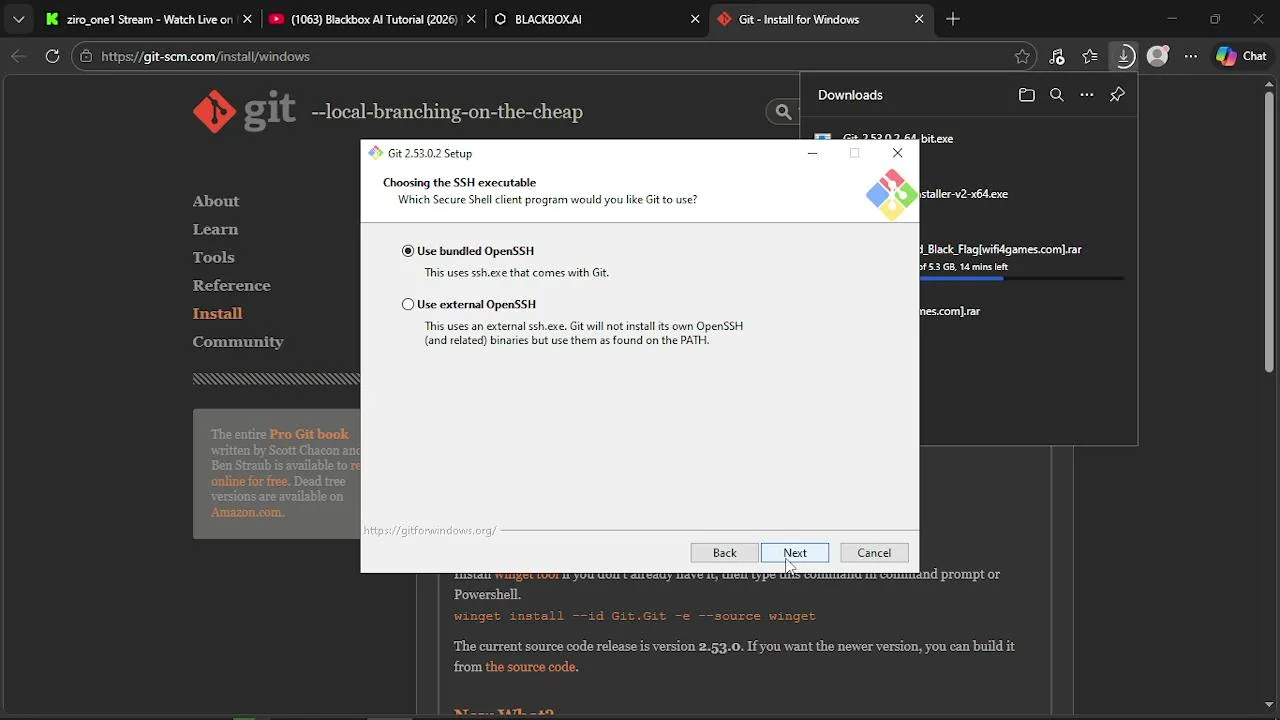Toggle the Downloads toolbar button

tap(1124, 56)
